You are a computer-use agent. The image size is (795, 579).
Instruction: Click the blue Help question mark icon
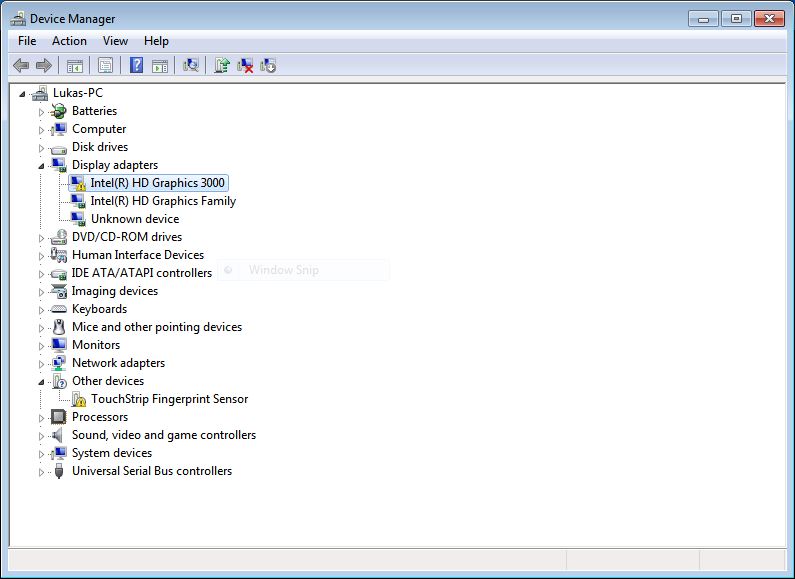pyautogui.click(x=136, y=65)
